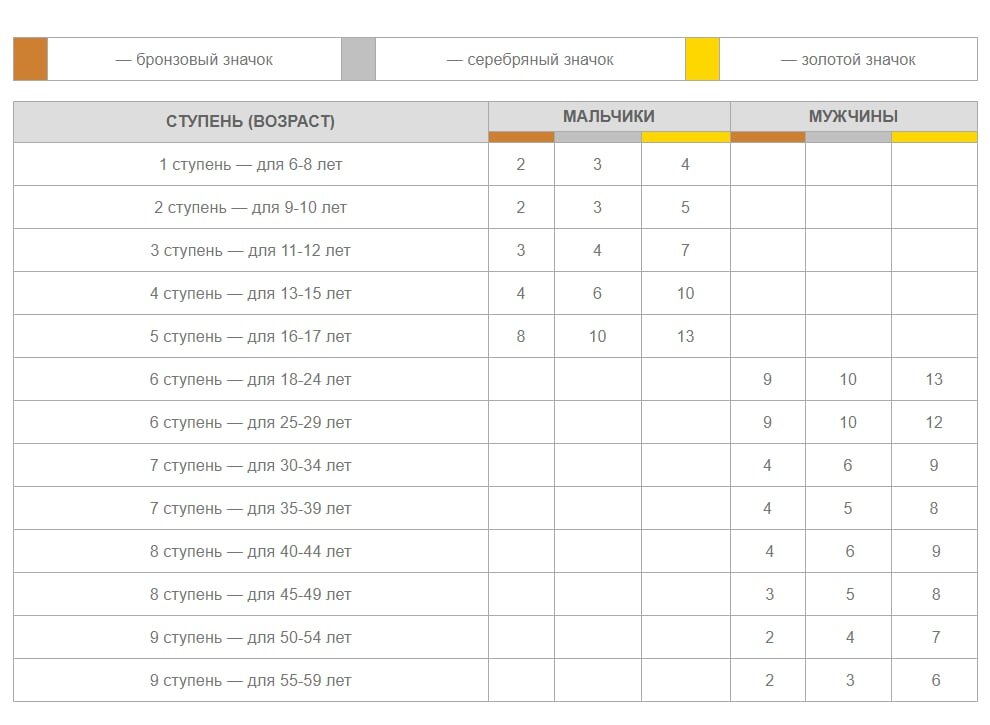Select row '7 ступень — для 30-34 лет'
The width and height of the screenshot is (990, 725).
point(496,465)
